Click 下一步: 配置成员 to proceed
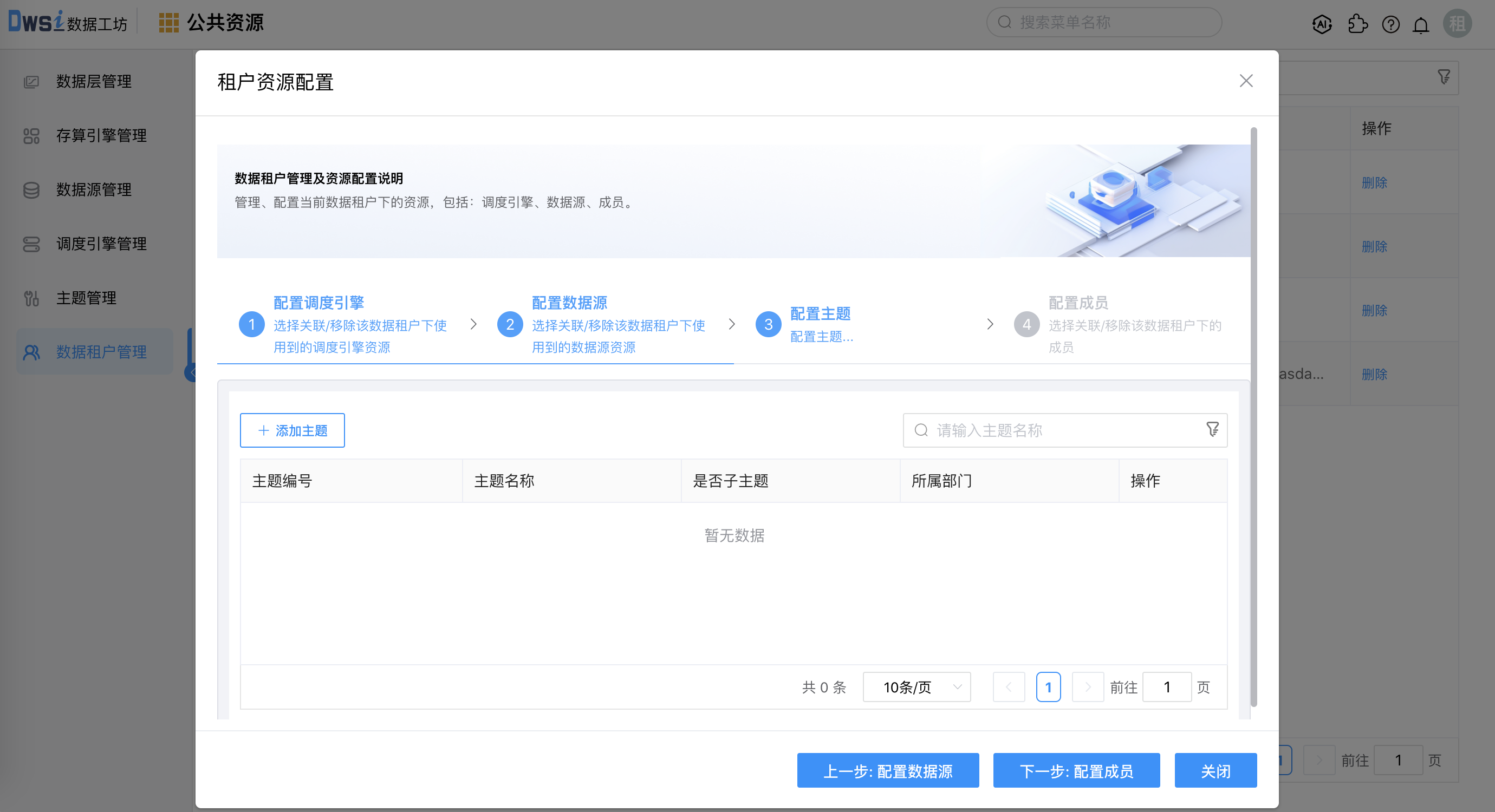This screenshot has width=1495, height=812. [1076, 770]
